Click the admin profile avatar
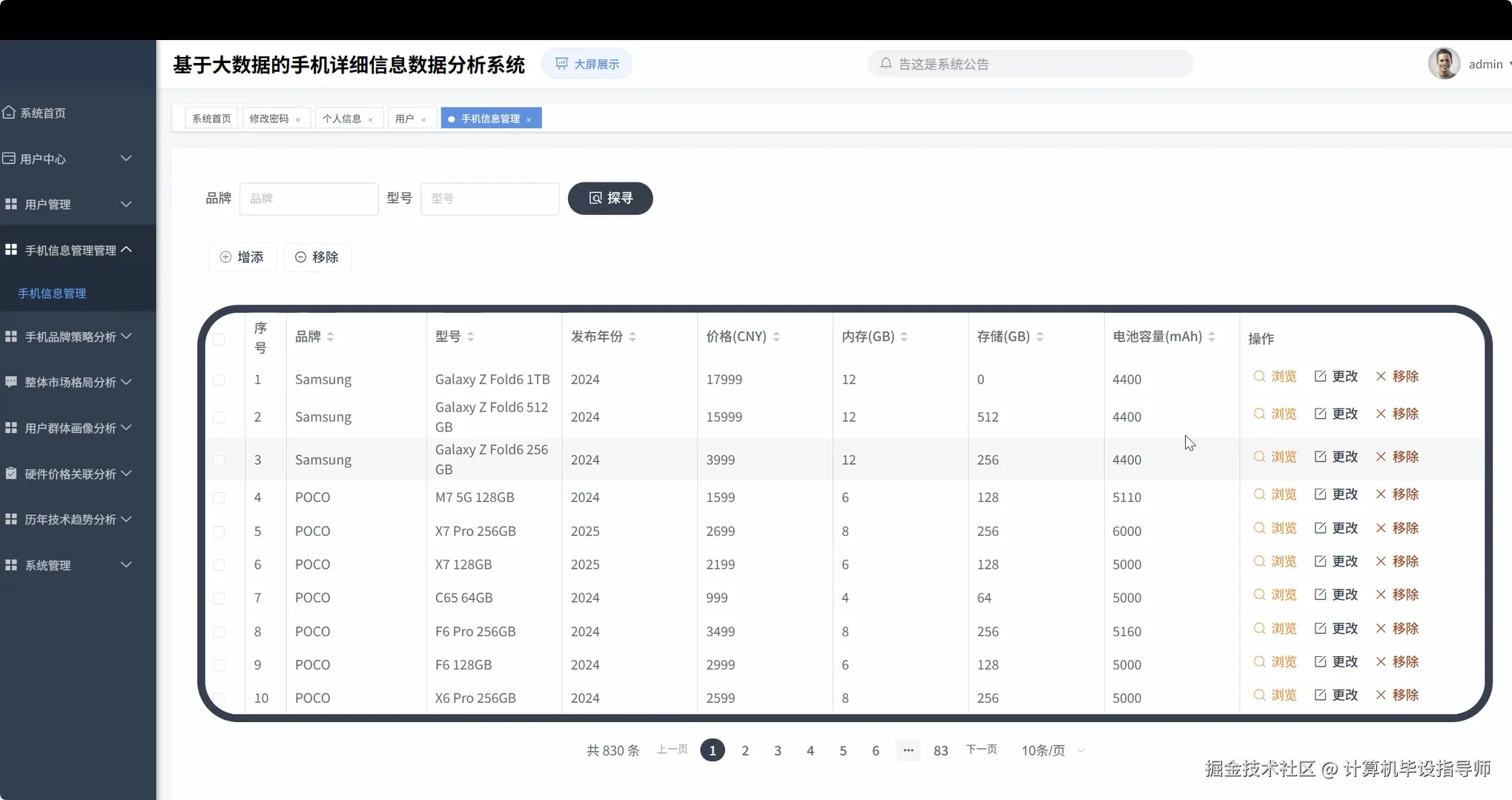Screen dimensions: 1512x800 (x=1443, y=64)
